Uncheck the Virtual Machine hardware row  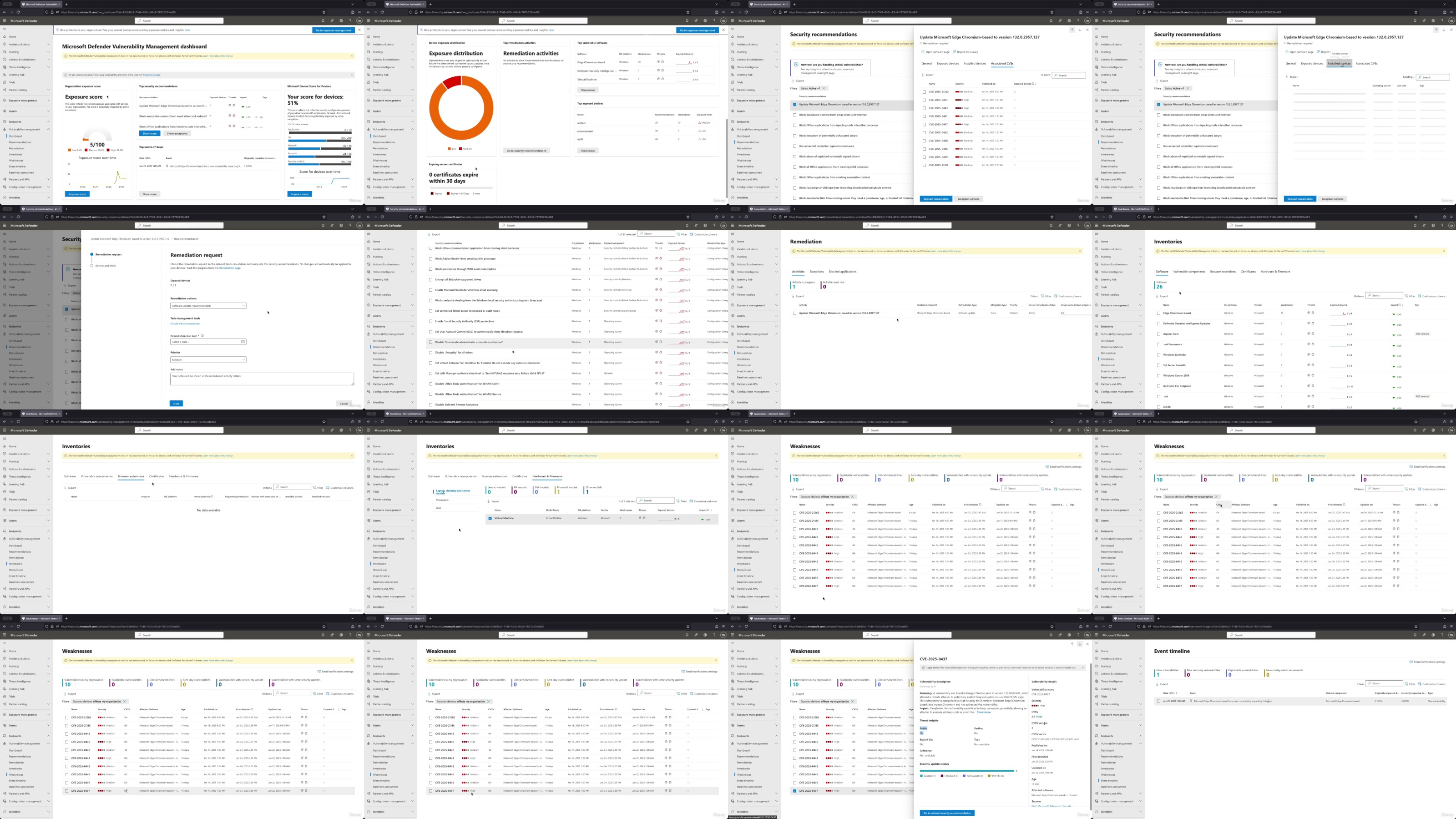coord(490,518)
